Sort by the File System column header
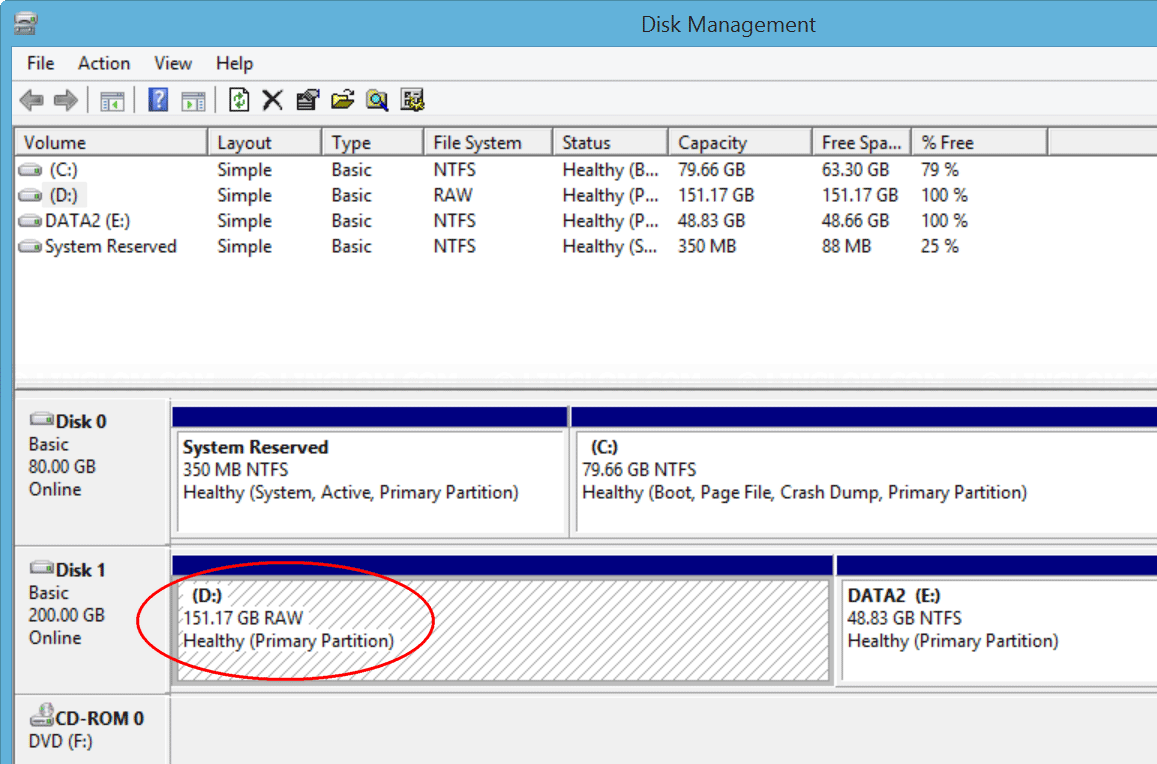This screenshot has width=1157, height=764. pos(477,143)
